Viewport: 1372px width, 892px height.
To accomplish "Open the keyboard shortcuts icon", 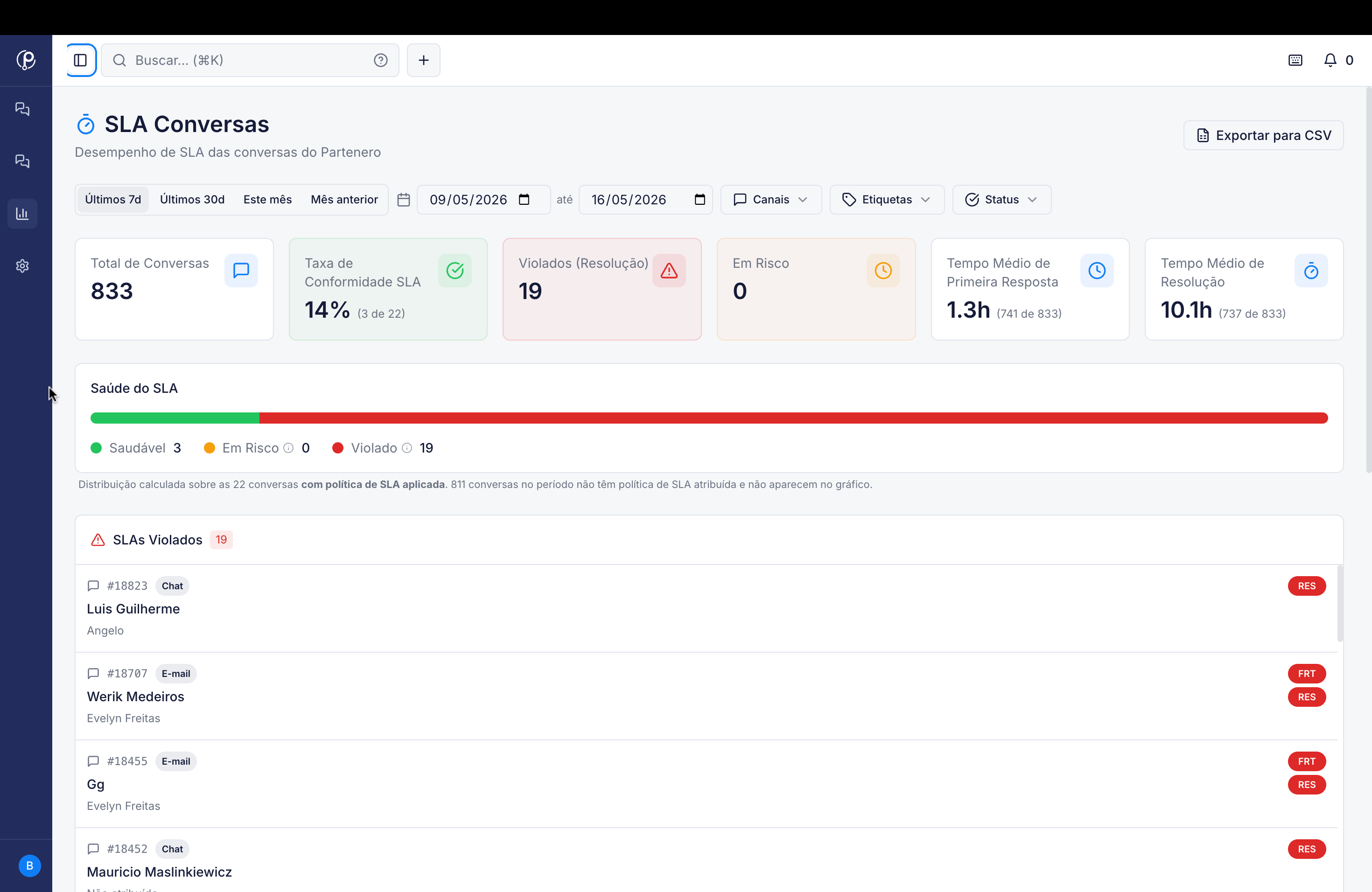I will (x=1295, y=60).
